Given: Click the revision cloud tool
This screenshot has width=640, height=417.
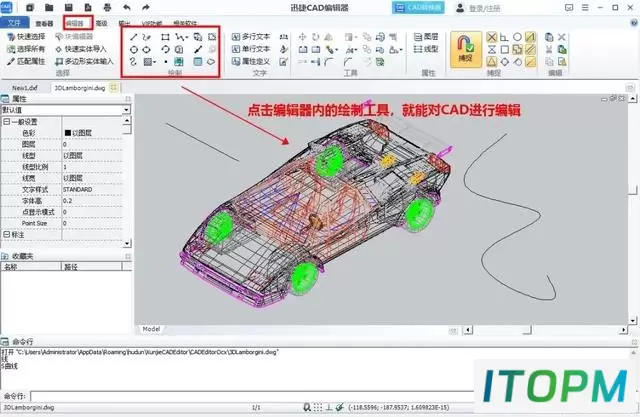Looking at the screenshot, I should (211, 62).
